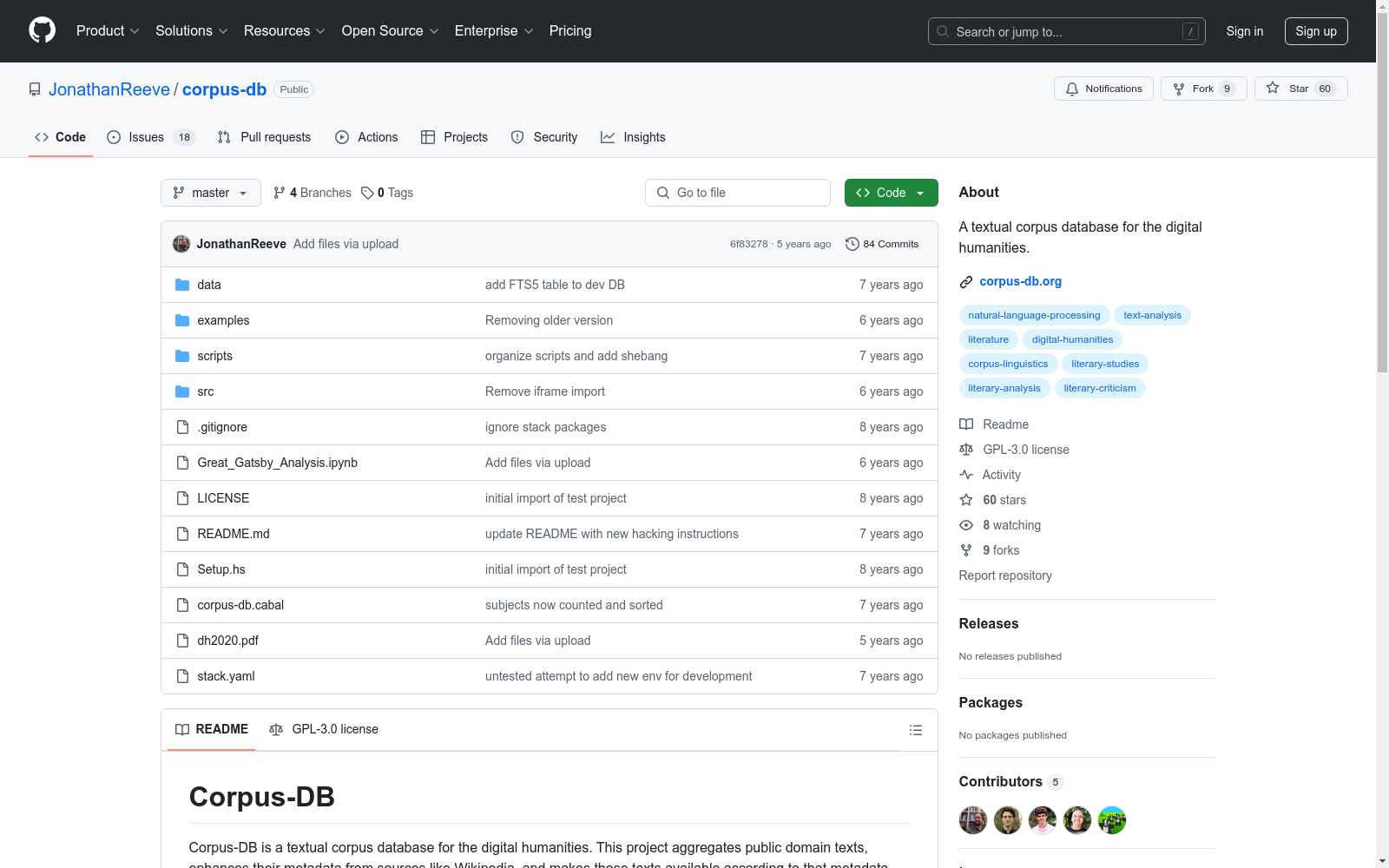Open the first contributor avatar

[x=973, y=820]
